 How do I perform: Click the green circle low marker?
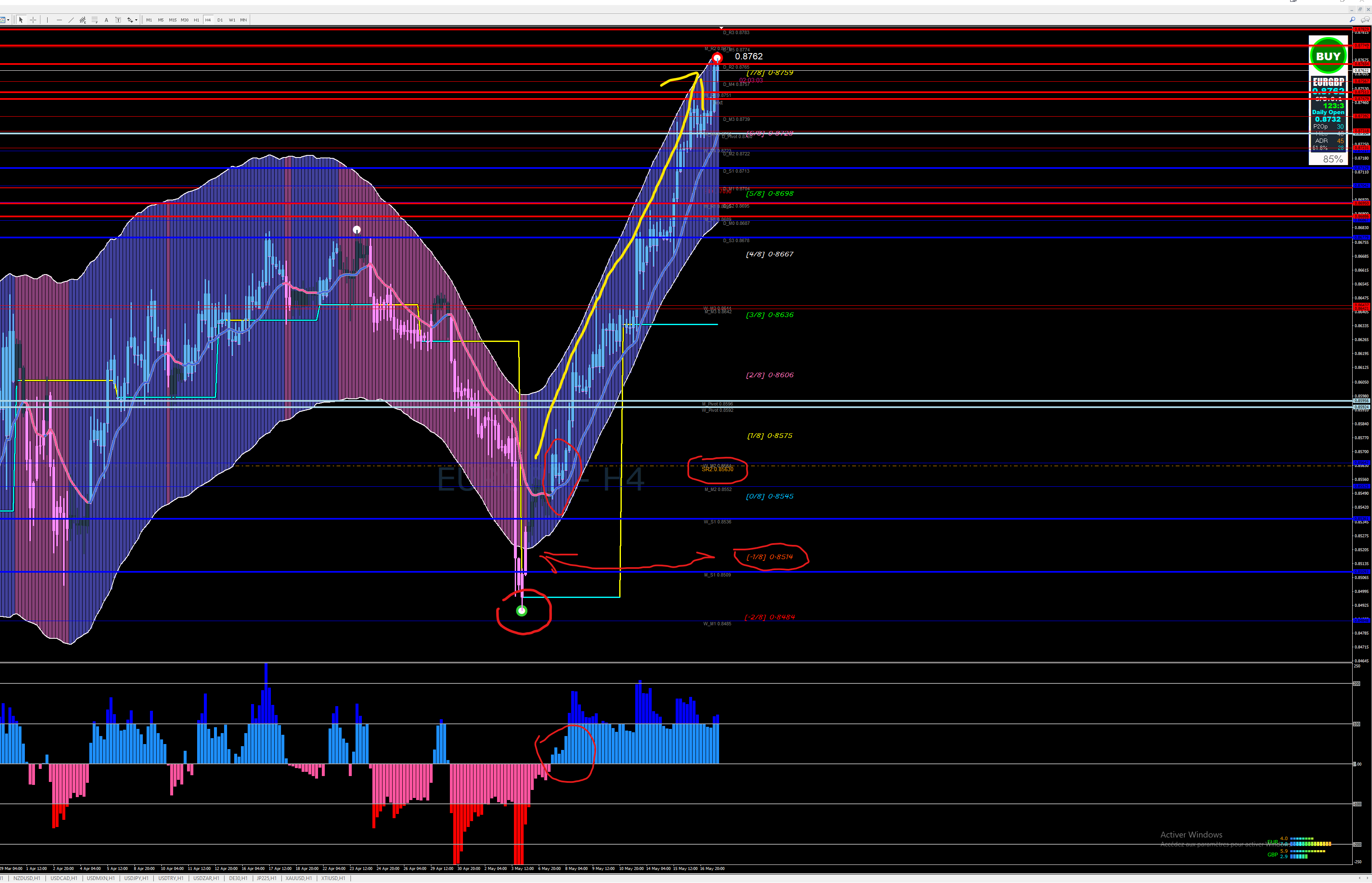[522, 611]
